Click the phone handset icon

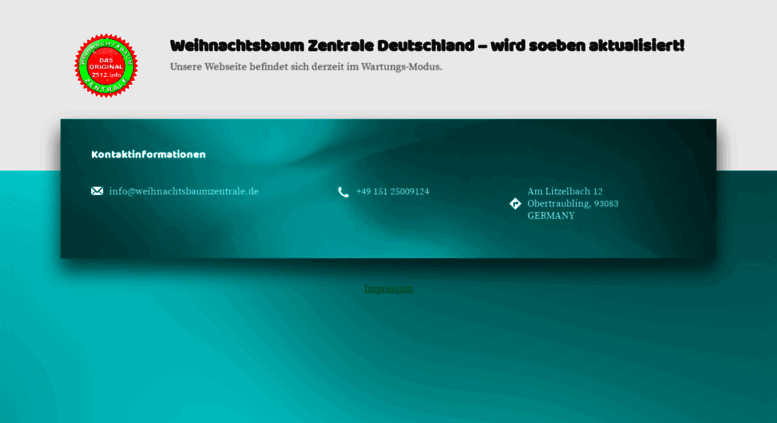coord(343,192)
